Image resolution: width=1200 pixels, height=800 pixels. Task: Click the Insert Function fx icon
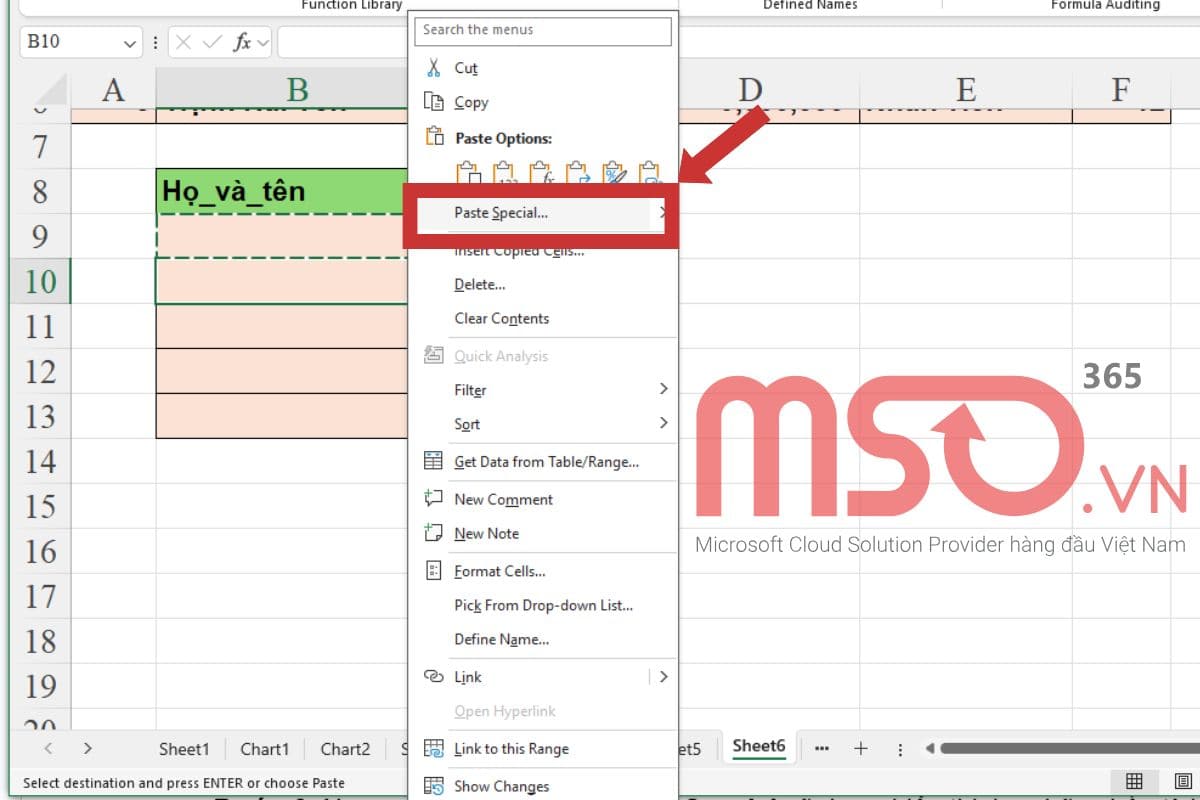[x=242, y=42]
